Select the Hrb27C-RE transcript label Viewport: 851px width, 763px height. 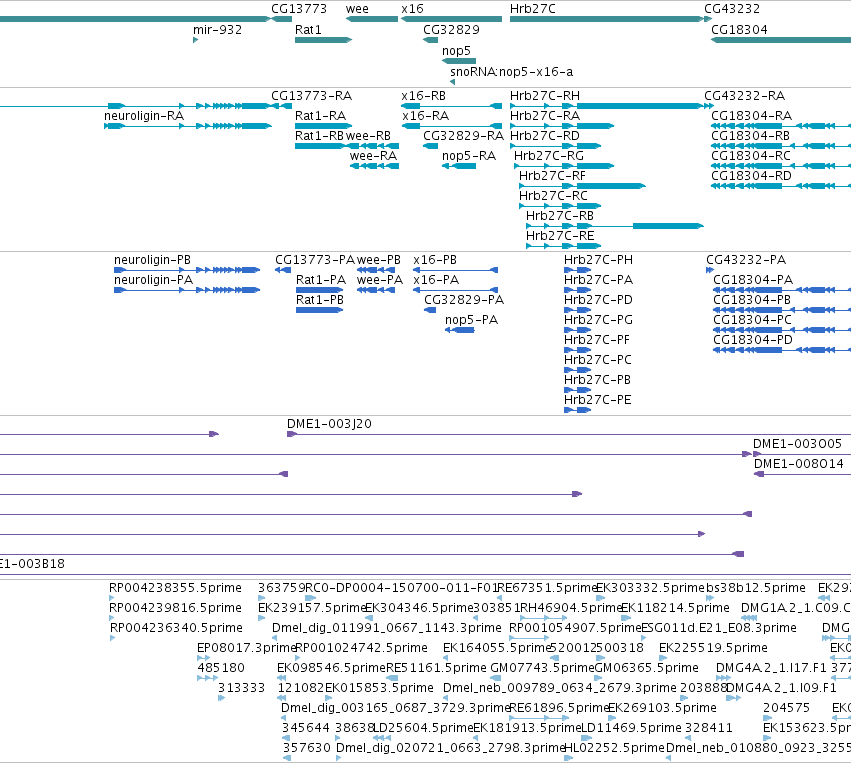click(x=560, y=236)
